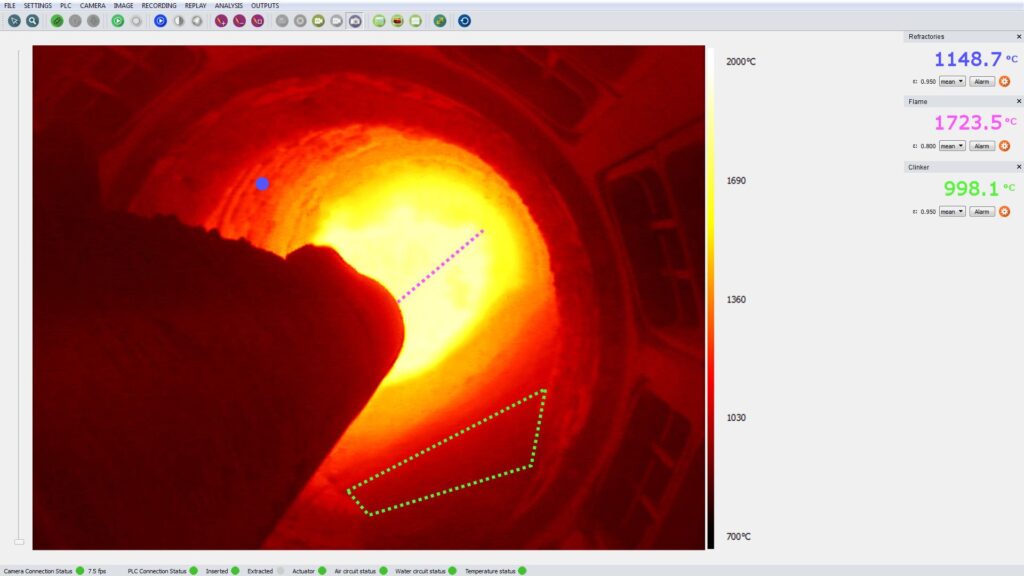Viewport: 1024px width, 576px height.
Task: Click the half-filled contrast circle icon
Action: click(178, 21)
